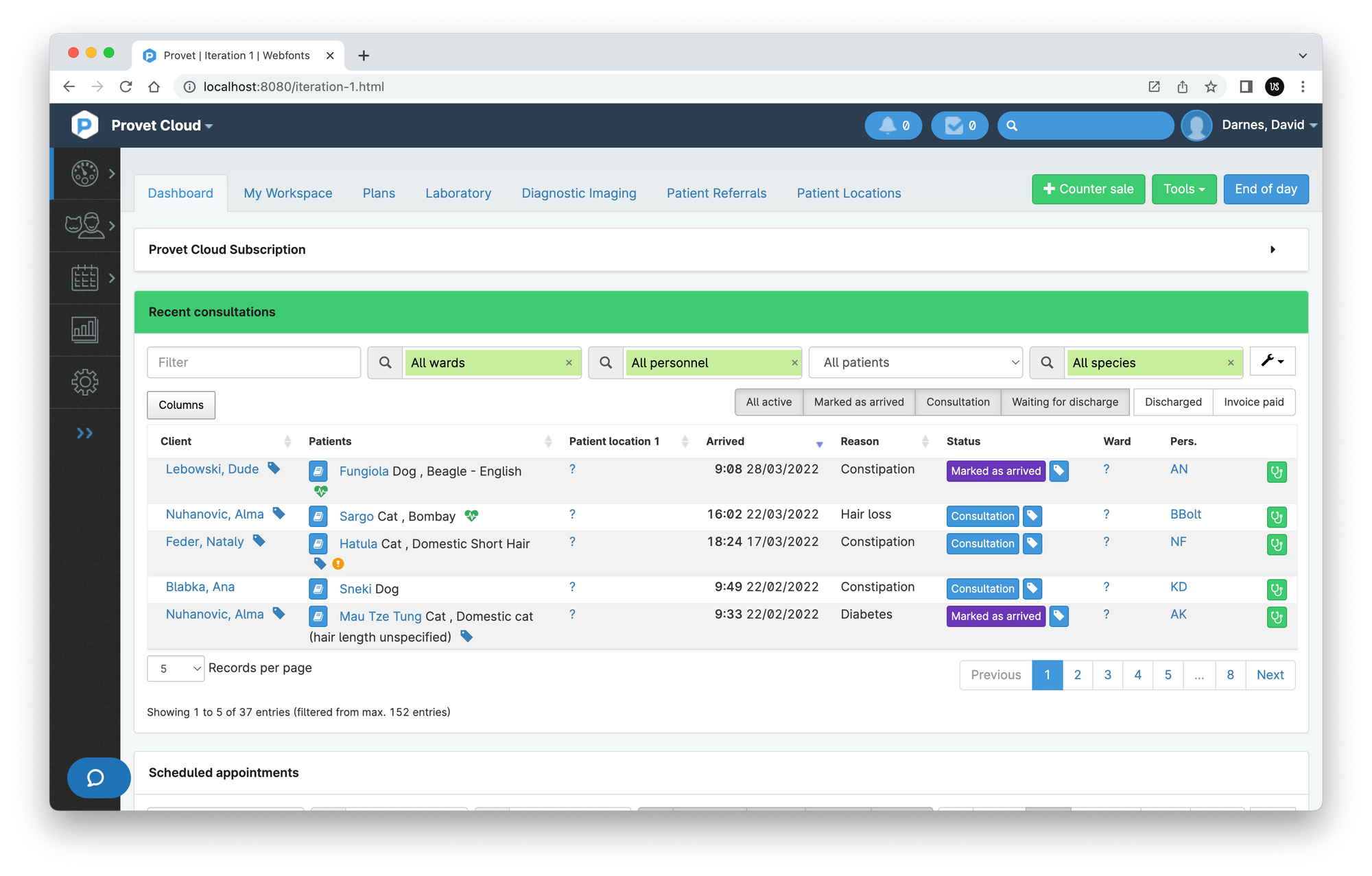Expand the Provet Cloud Subscription panel

tap(1273, 250)
